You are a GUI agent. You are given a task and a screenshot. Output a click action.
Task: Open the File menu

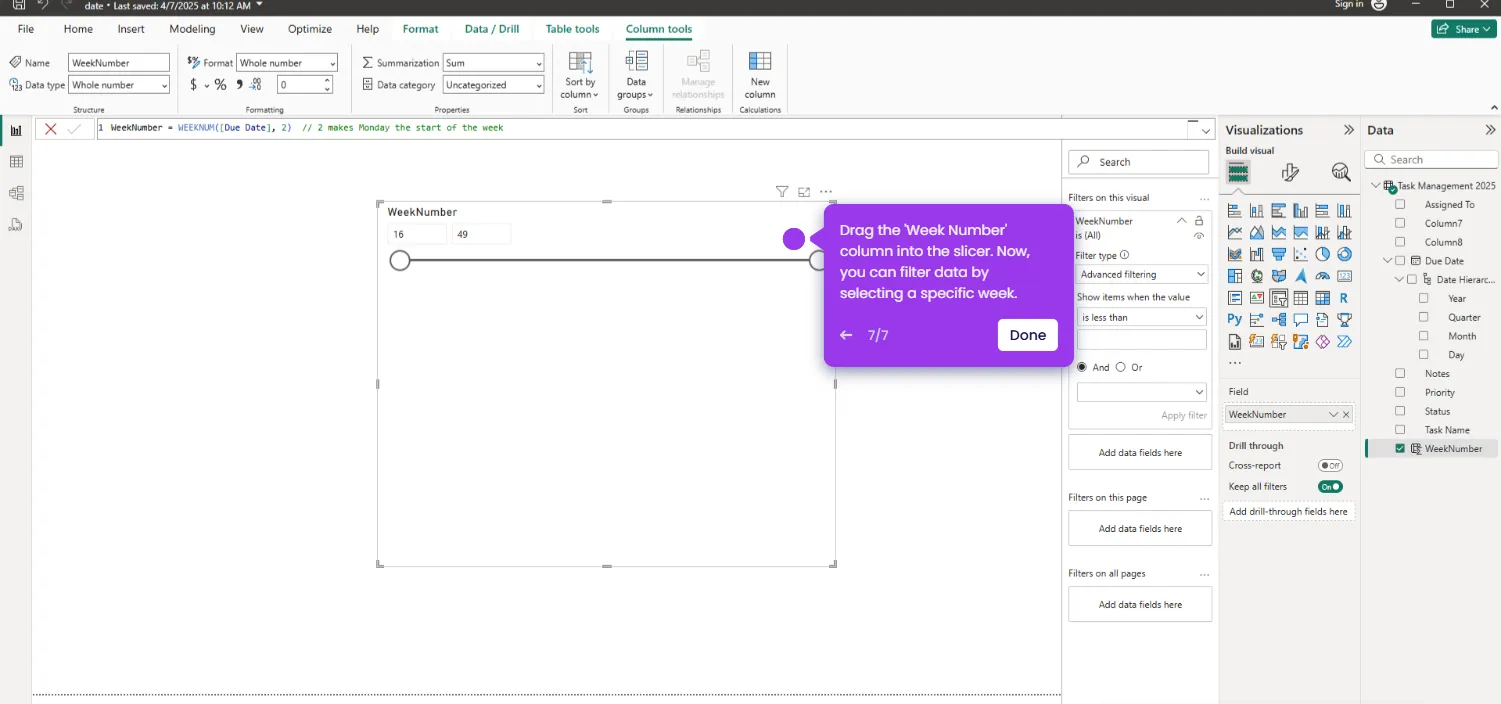coord(26,29)
